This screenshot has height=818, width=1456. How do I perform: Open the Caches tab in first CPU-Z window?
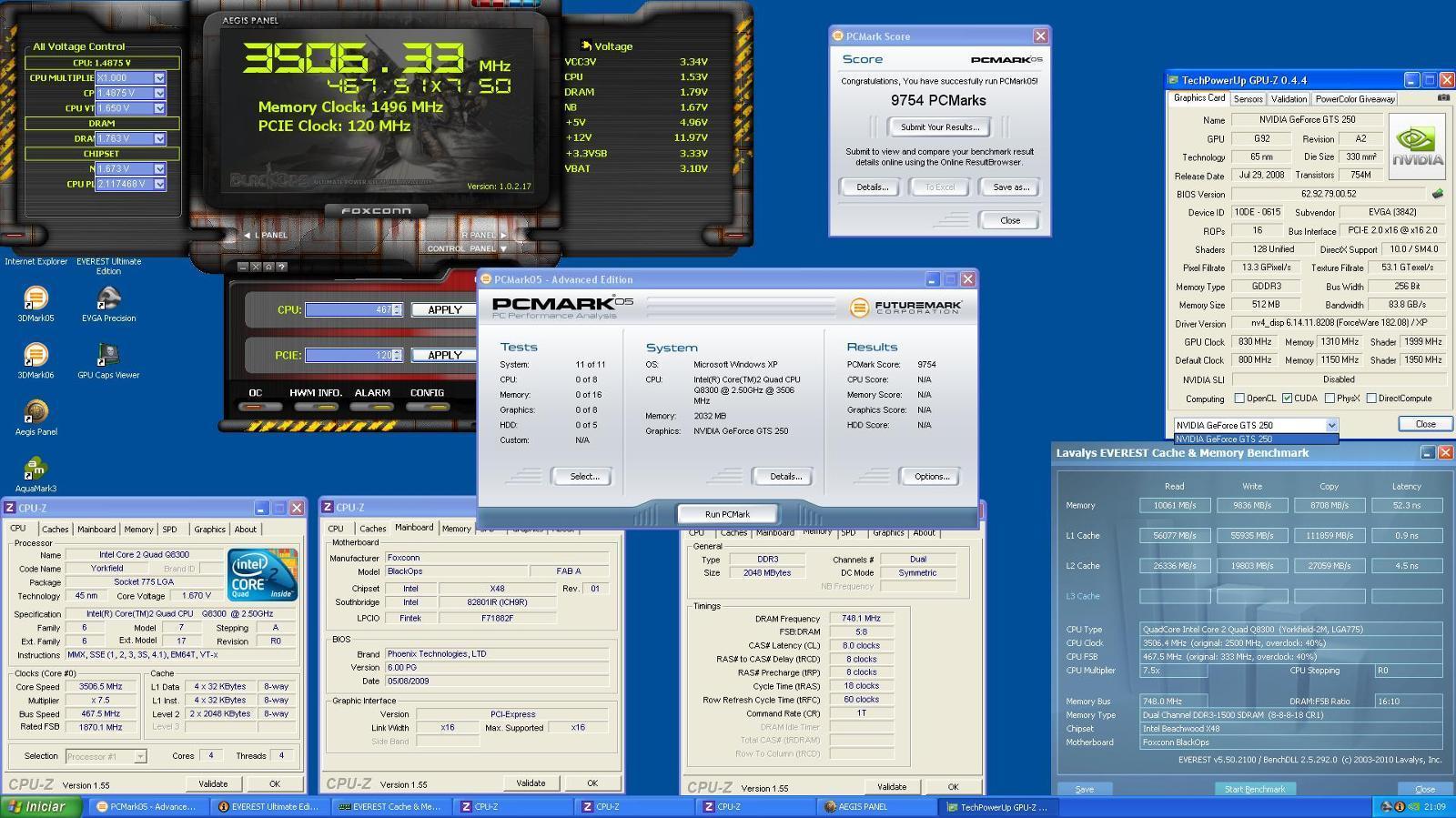coord(55,529)
